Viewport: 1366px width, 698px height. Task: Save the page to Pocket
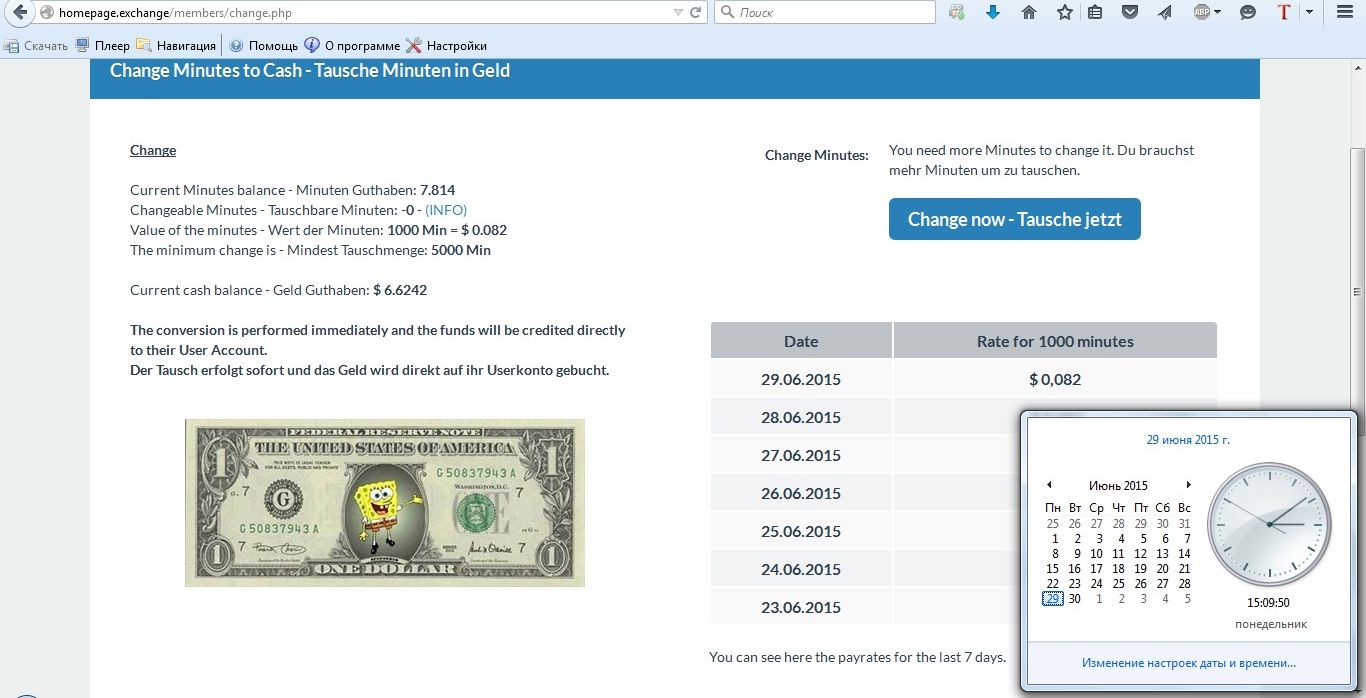(x=1129, y=13)
